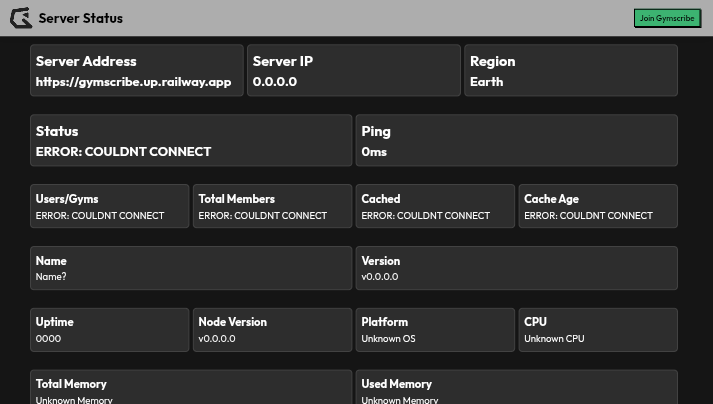Image resolution: width=713 pixels, height=404 pixels.
Task: Open the gymscribe.up.railway.app address
Action: (133, 82)
